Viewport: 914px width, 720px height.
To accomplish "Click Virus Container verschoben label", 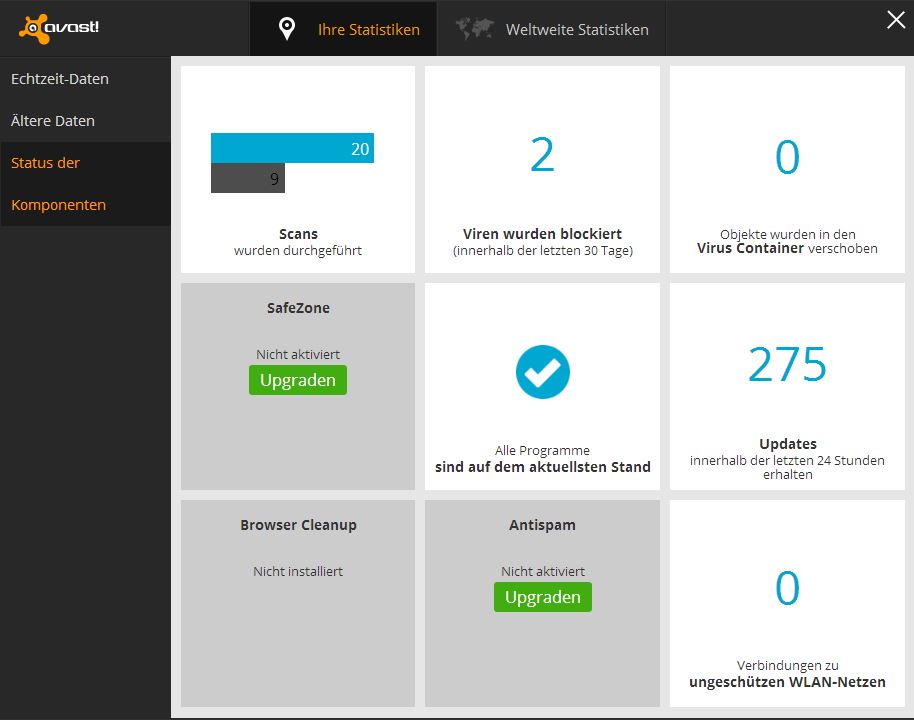I will (x=787, y=241).
